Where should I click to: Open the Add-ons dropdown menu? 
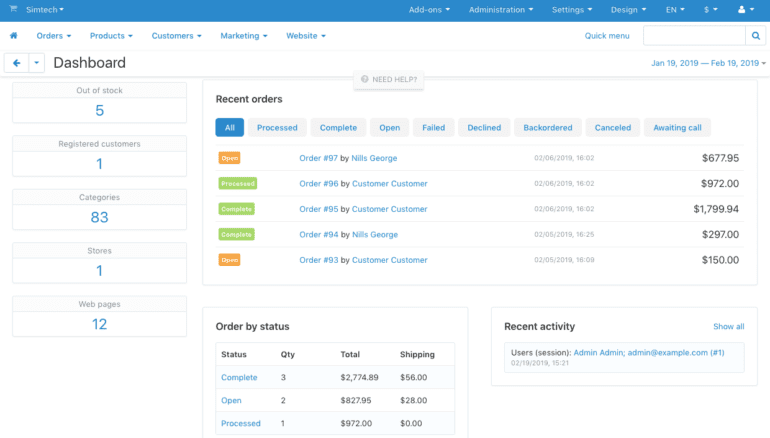click(x=429, y=10)
